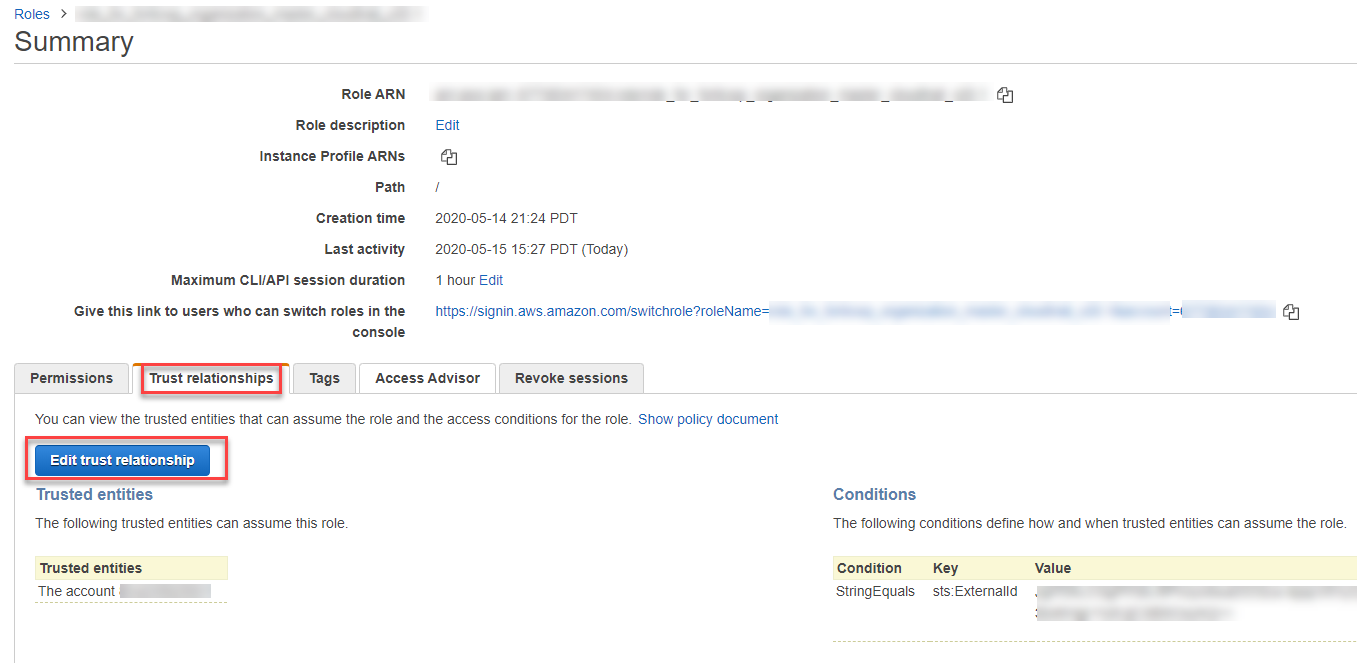Go to the Revoke sessions tab
This screenshot has width=1357, height=663.
pyautogui.click(x=571, y=378)
